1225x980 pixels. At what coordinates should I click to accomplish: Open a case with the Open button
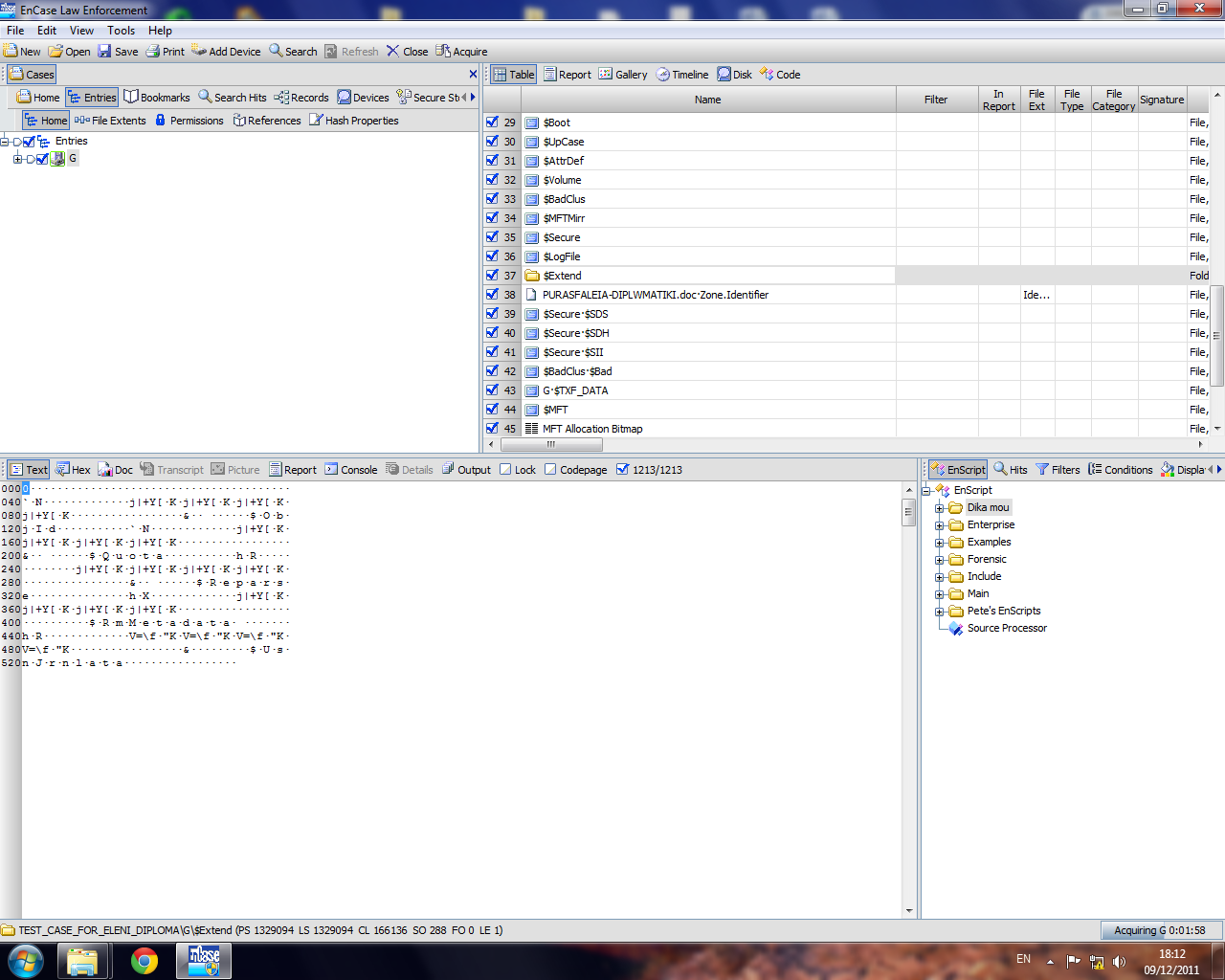70,52
